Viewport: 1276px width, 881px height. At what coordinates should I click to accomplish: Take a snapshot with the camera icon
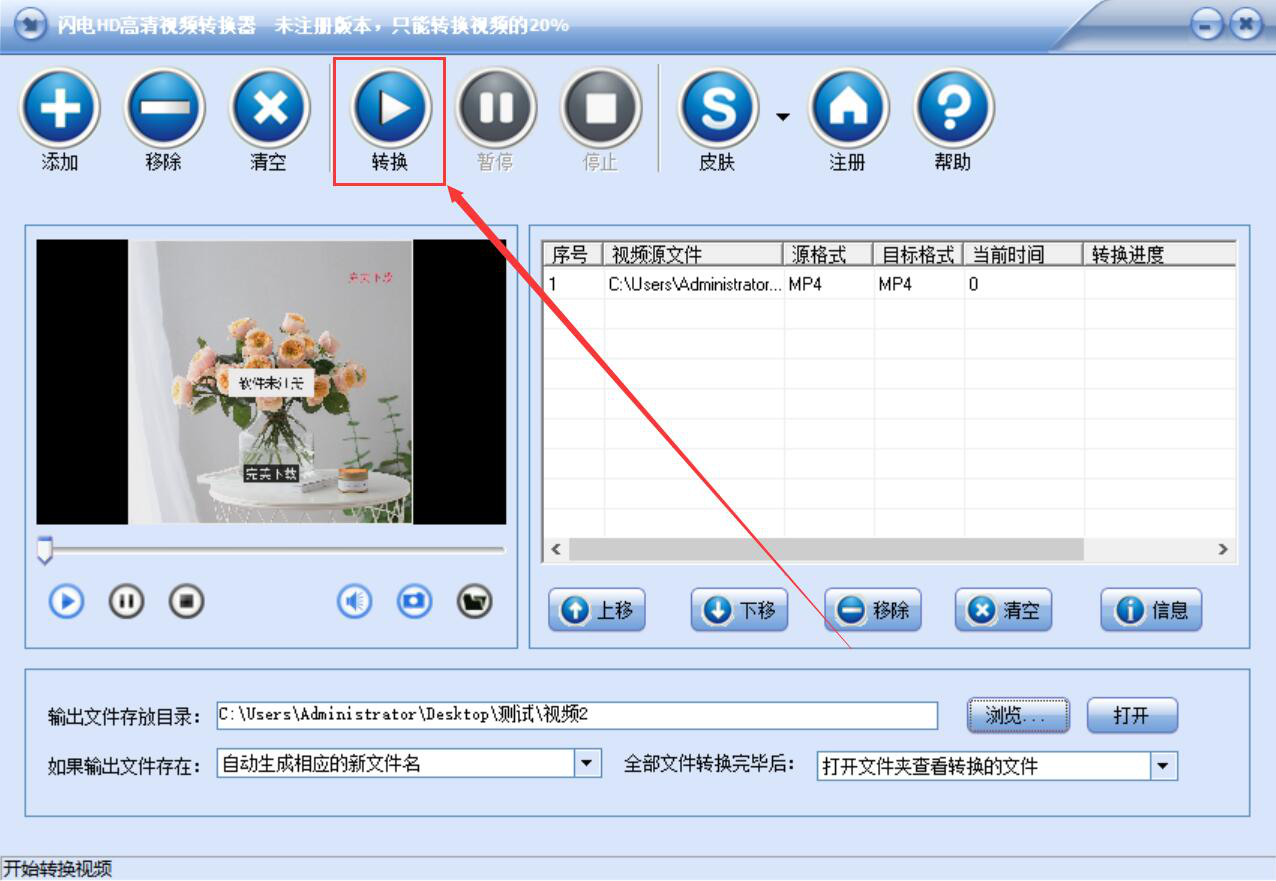pos(415,601)
